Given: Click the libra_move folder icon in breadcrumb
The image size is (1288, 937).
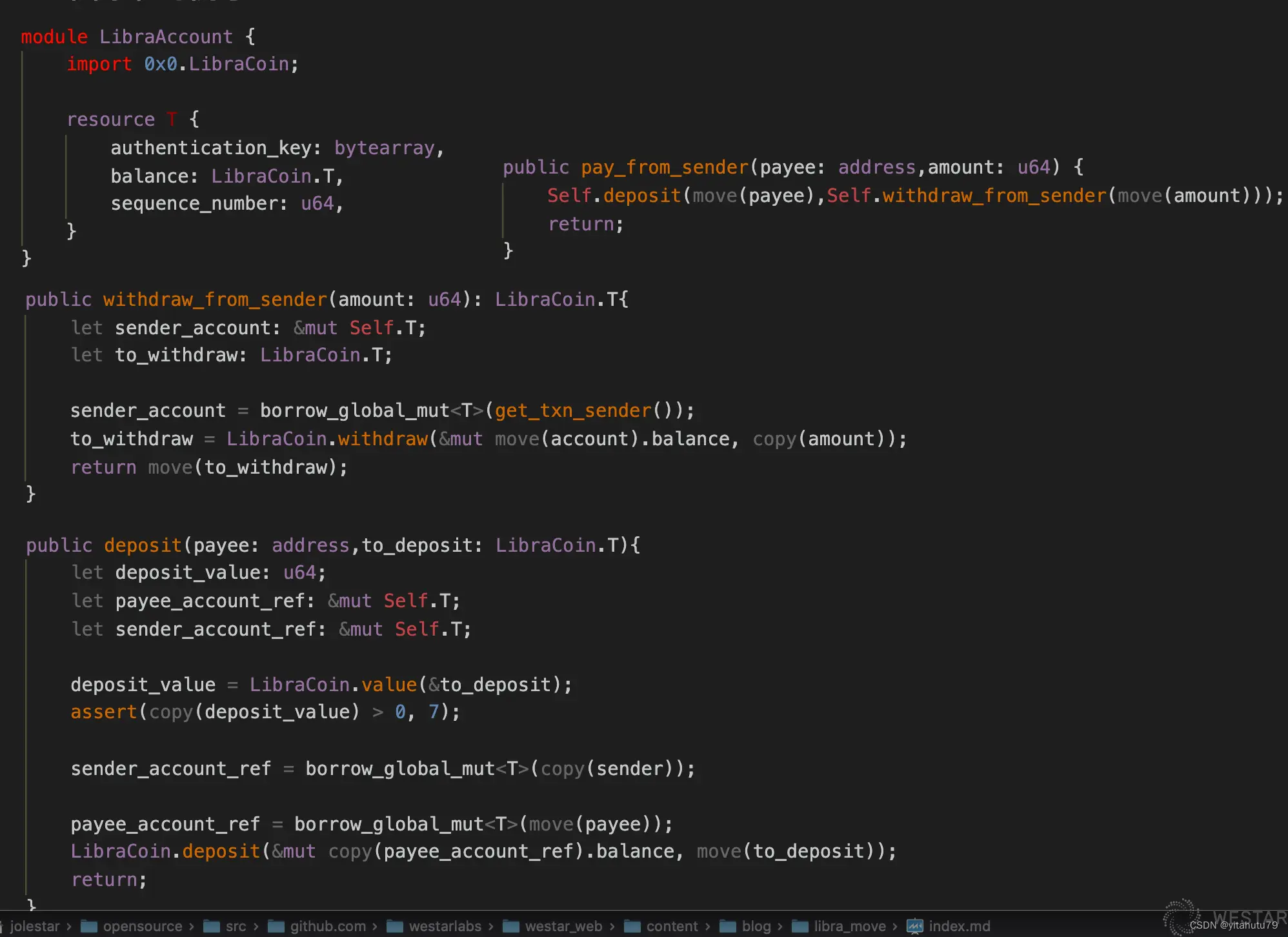Looking at the screenshot, I should pos(800,927).
